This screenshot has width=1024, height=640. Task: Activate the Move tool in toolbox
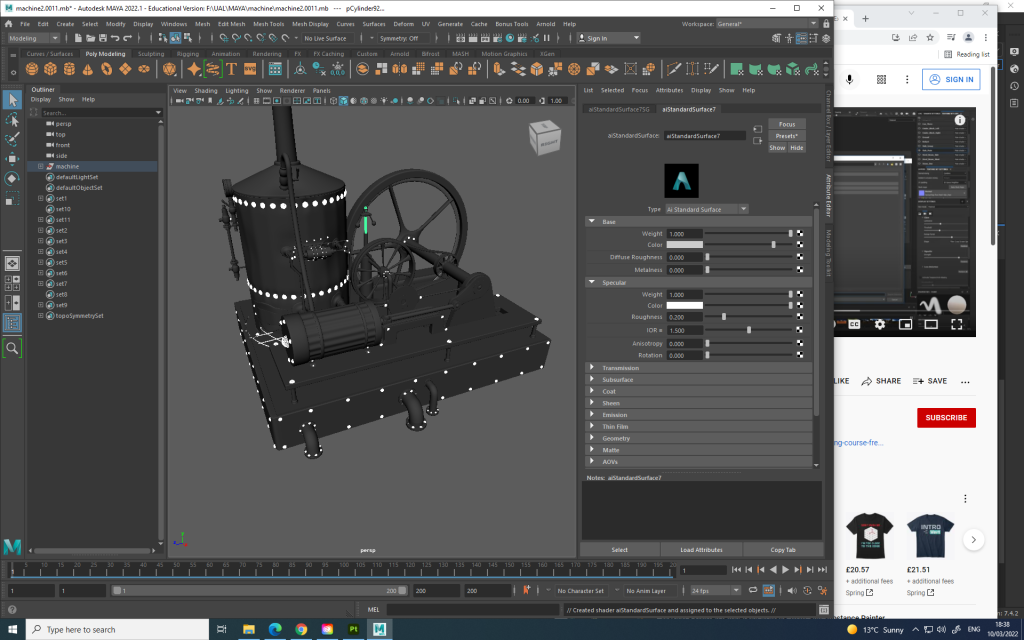pos(12,159)
